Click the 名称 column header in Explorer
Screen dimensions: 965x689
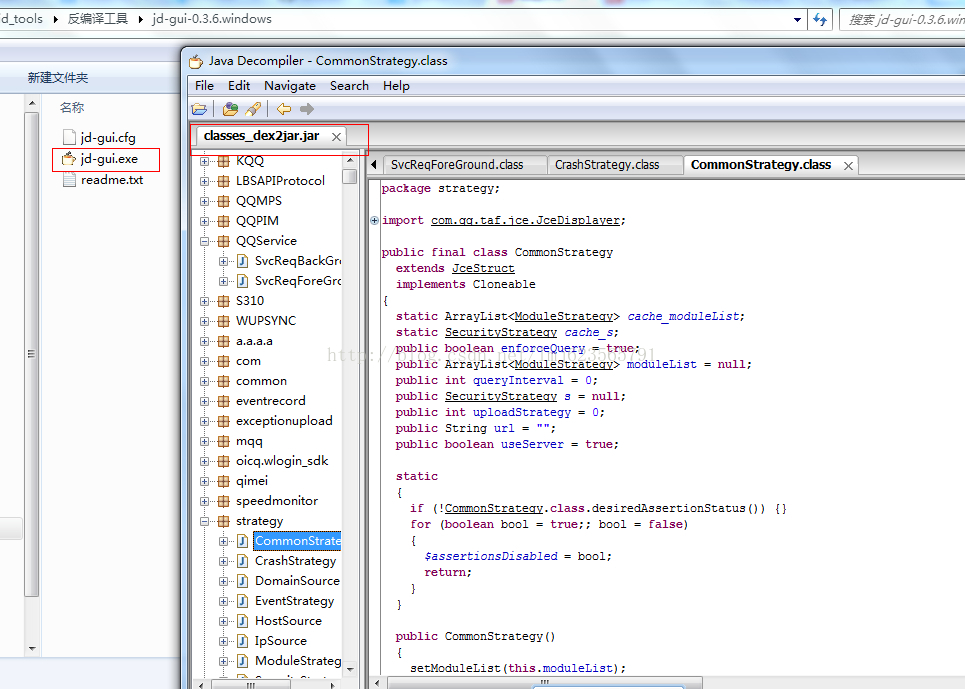(x=71, y=108)
